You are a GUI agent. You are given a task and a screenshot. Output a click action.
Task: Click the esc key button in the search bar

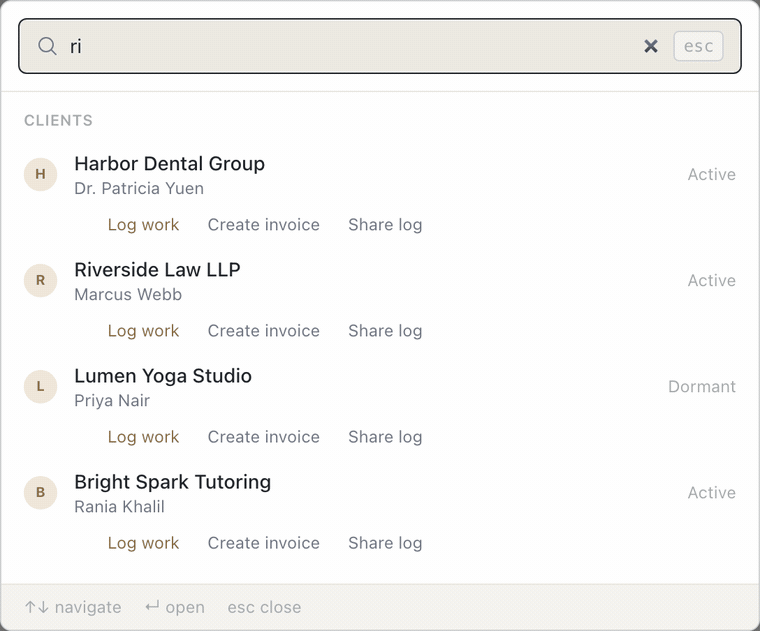(x=698, y=47)
